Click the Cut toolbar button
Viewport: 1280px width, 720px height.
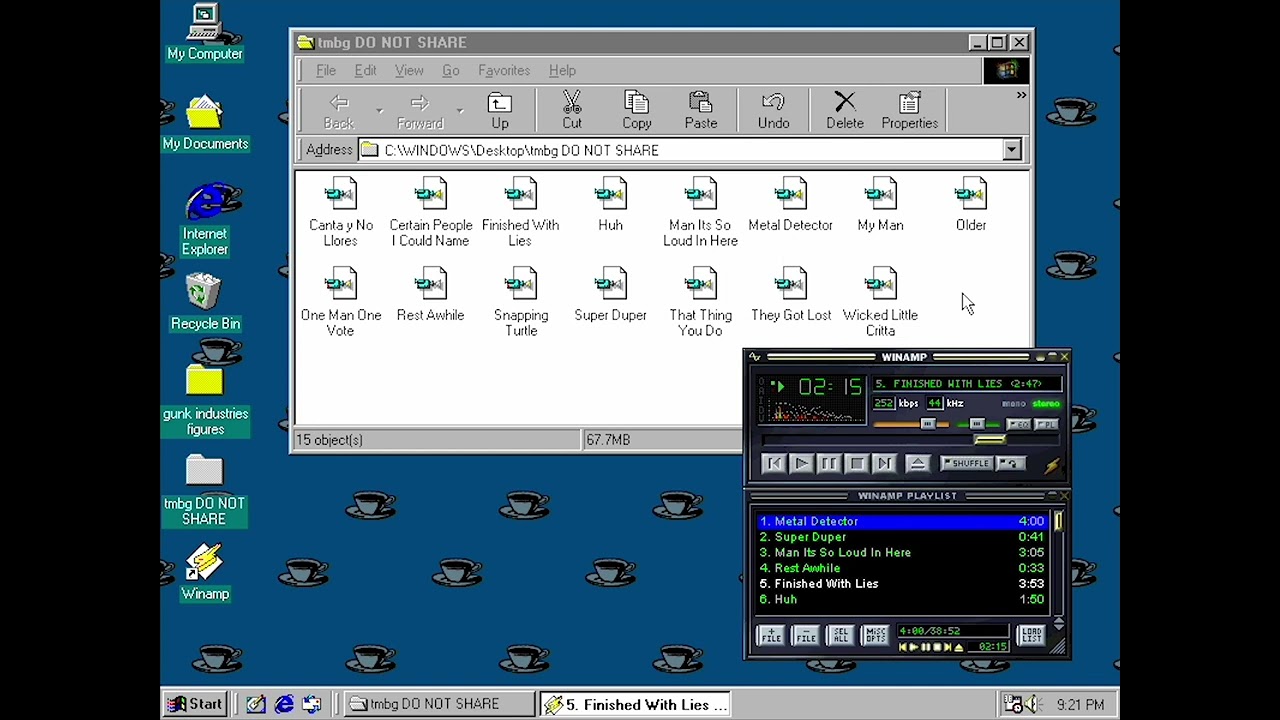[x=572, y=111]
